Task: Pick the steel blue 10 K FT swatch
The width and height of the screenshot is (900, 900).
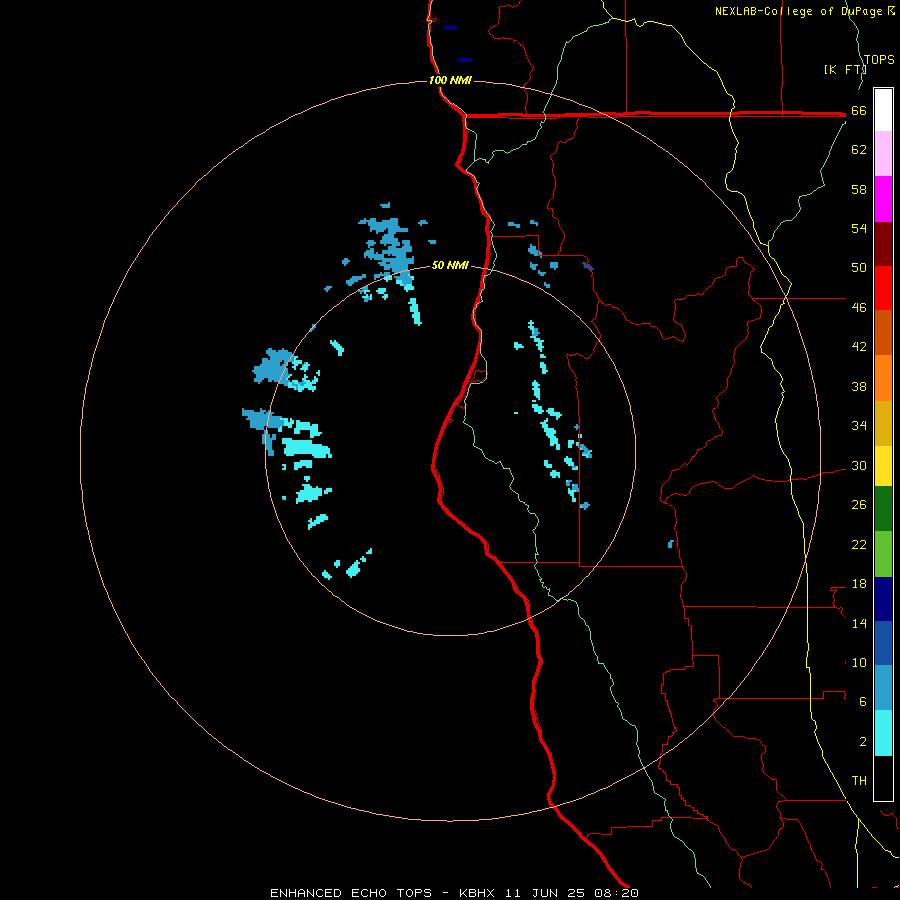Action: pos(883,688)
